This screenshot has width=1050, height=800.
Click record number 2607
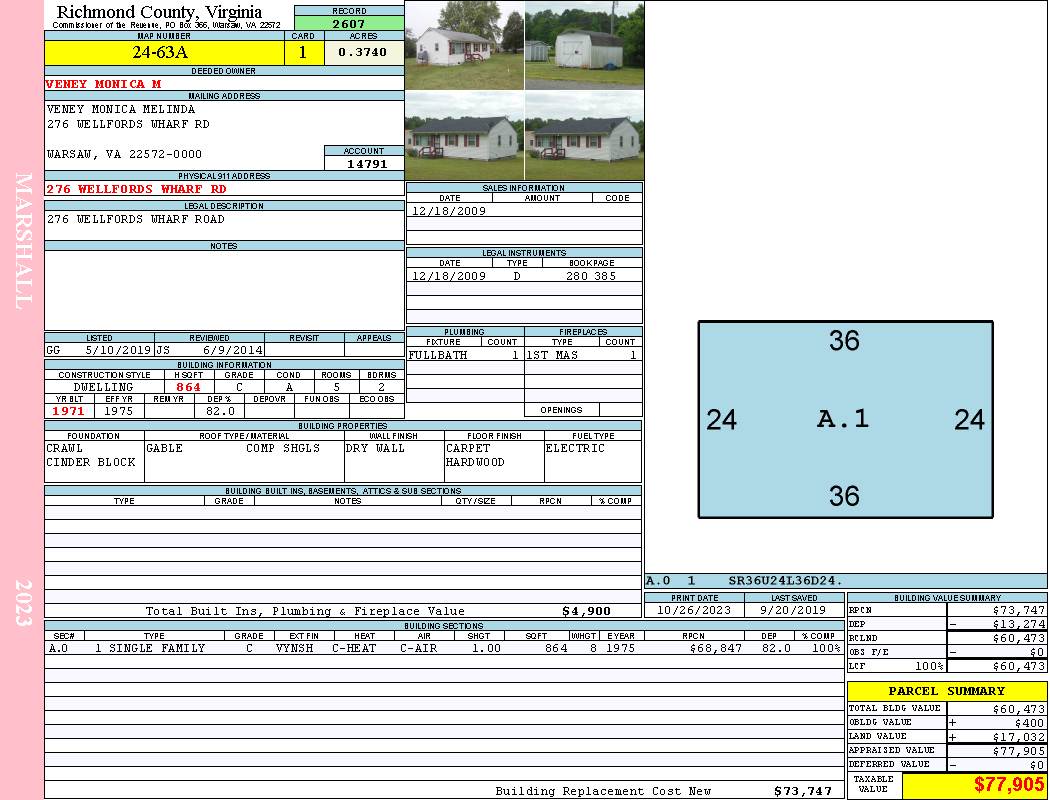click(349, 23)
